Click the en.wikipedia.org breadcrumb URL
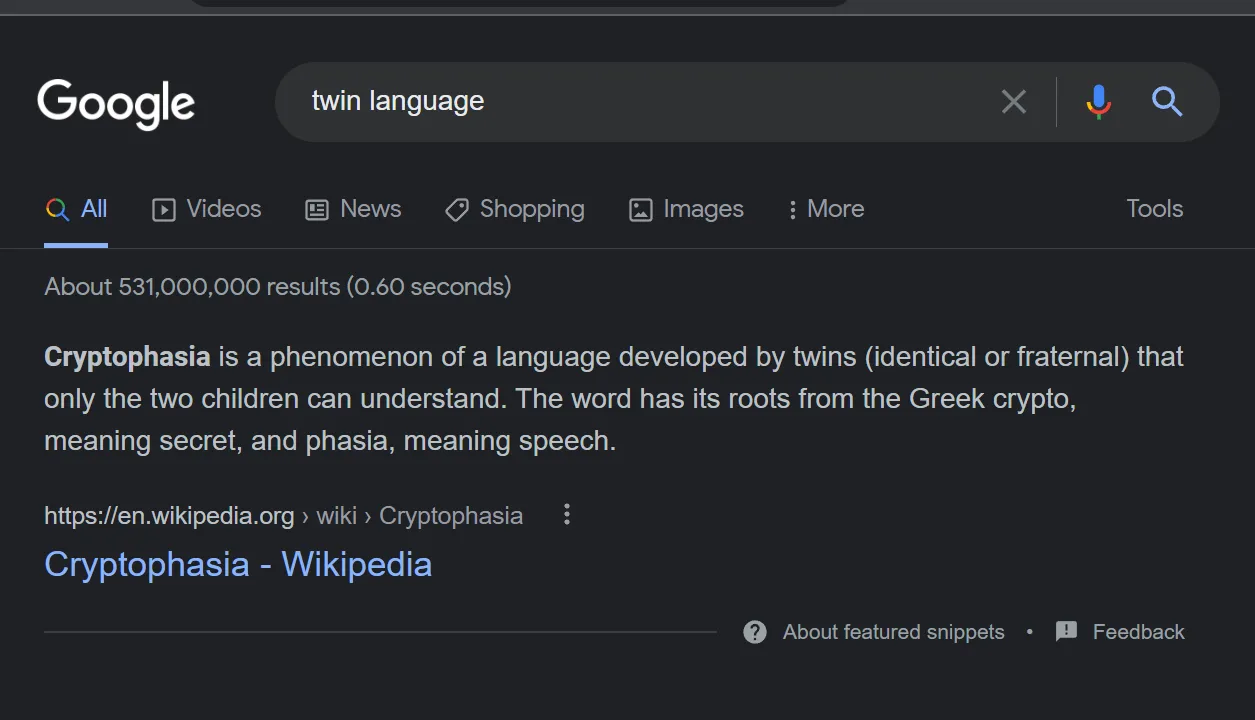The width and height of the screenshot is (1255, 720). [283, 516]
